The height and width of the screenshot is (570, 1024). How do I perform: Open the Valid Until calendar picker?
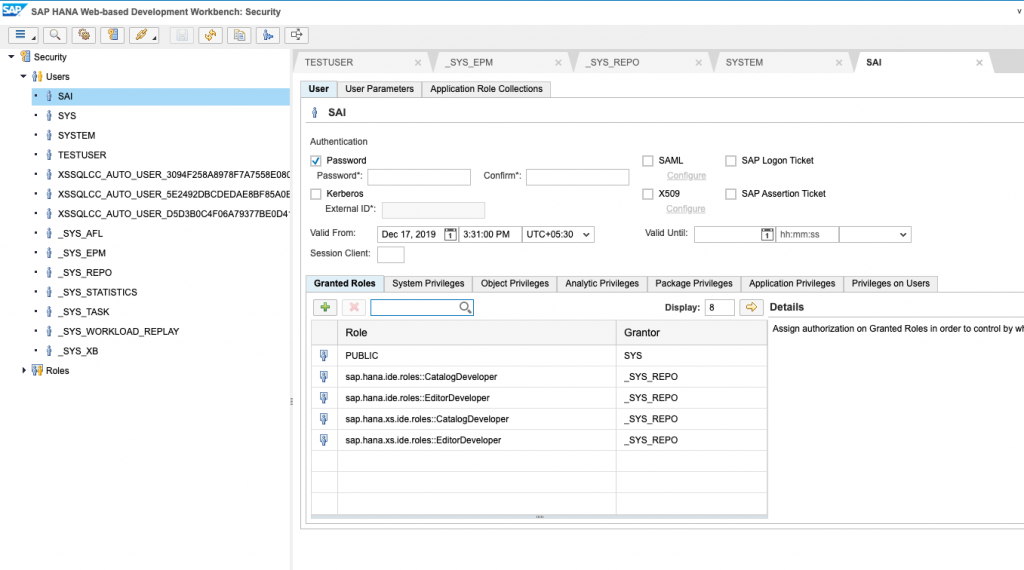click(x=767, y=234)
